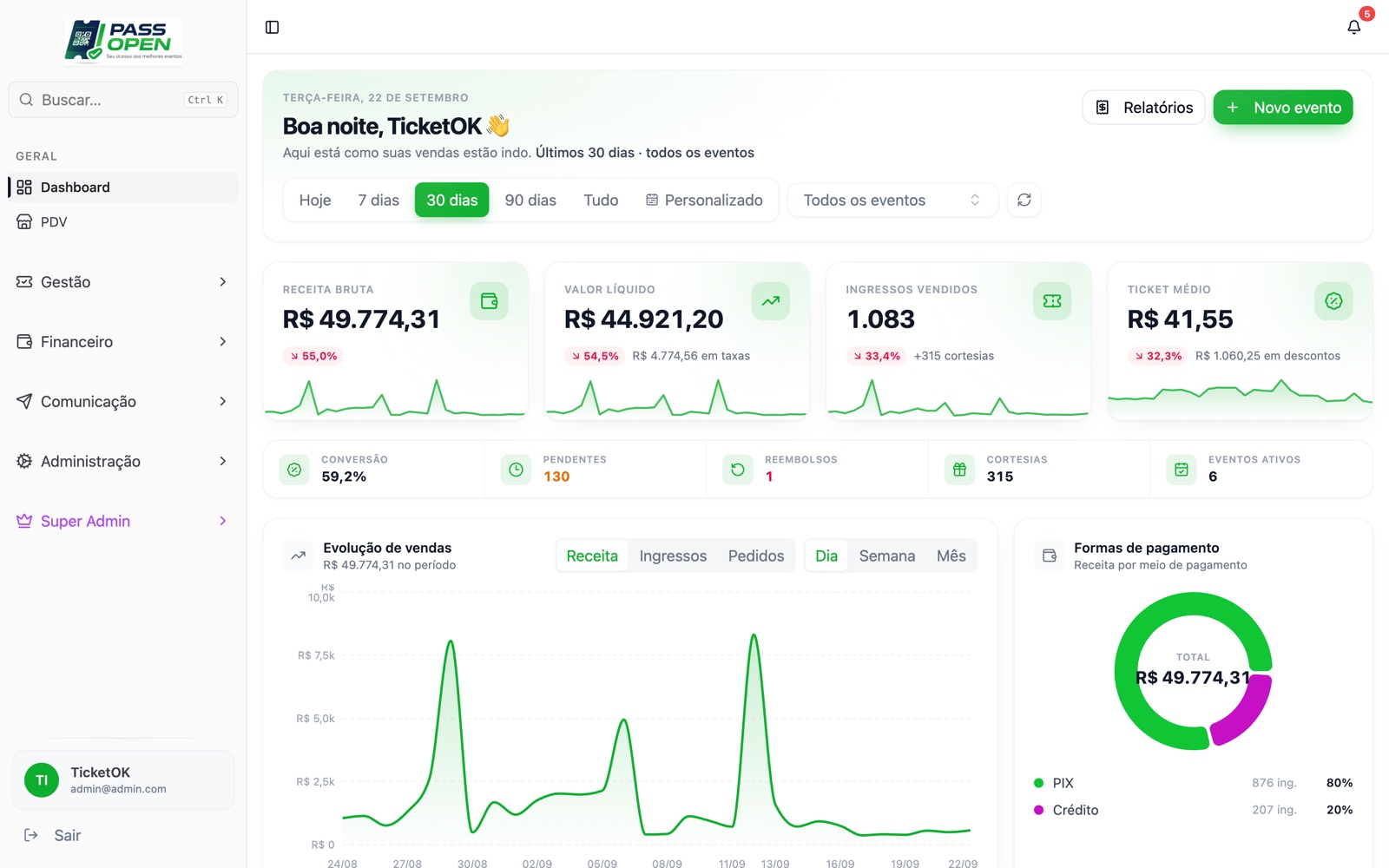Click the PDV store icon in sidebar

point(24,222)
